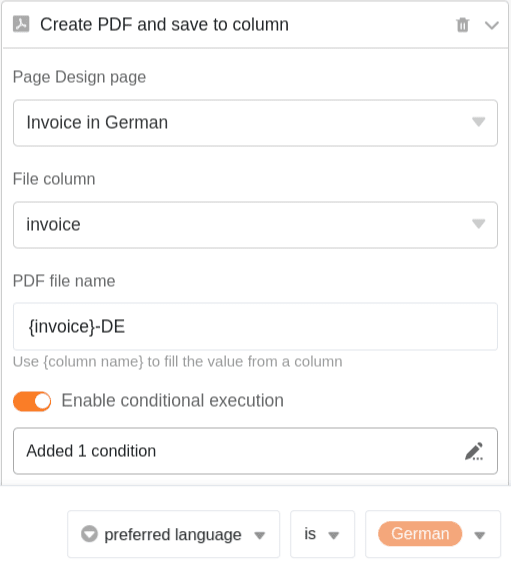Delete the Create PDF action via trash icon

coord(463,25)
